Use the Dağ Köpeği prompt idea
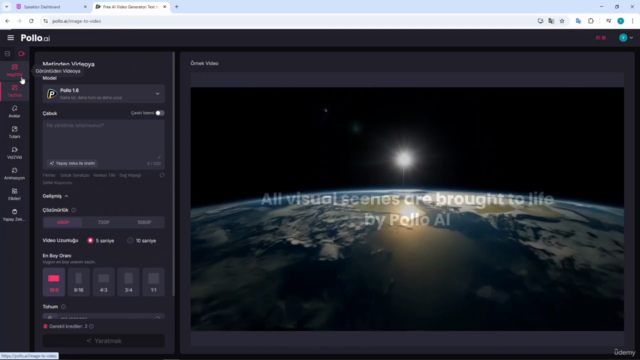Viewport: 640px width, 360px height. pyautogui.click(x=130, y=175)
